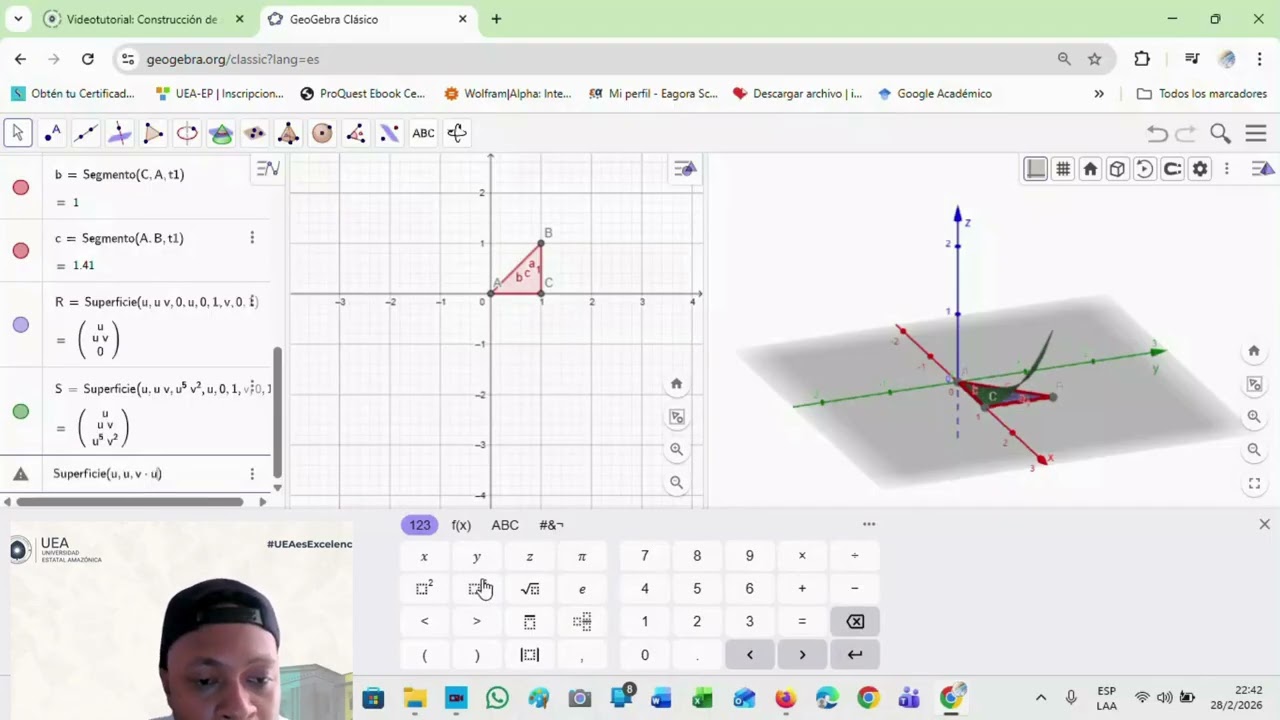
Task: Toggle the 2D graphics style bar
Action: pos(685,169)
